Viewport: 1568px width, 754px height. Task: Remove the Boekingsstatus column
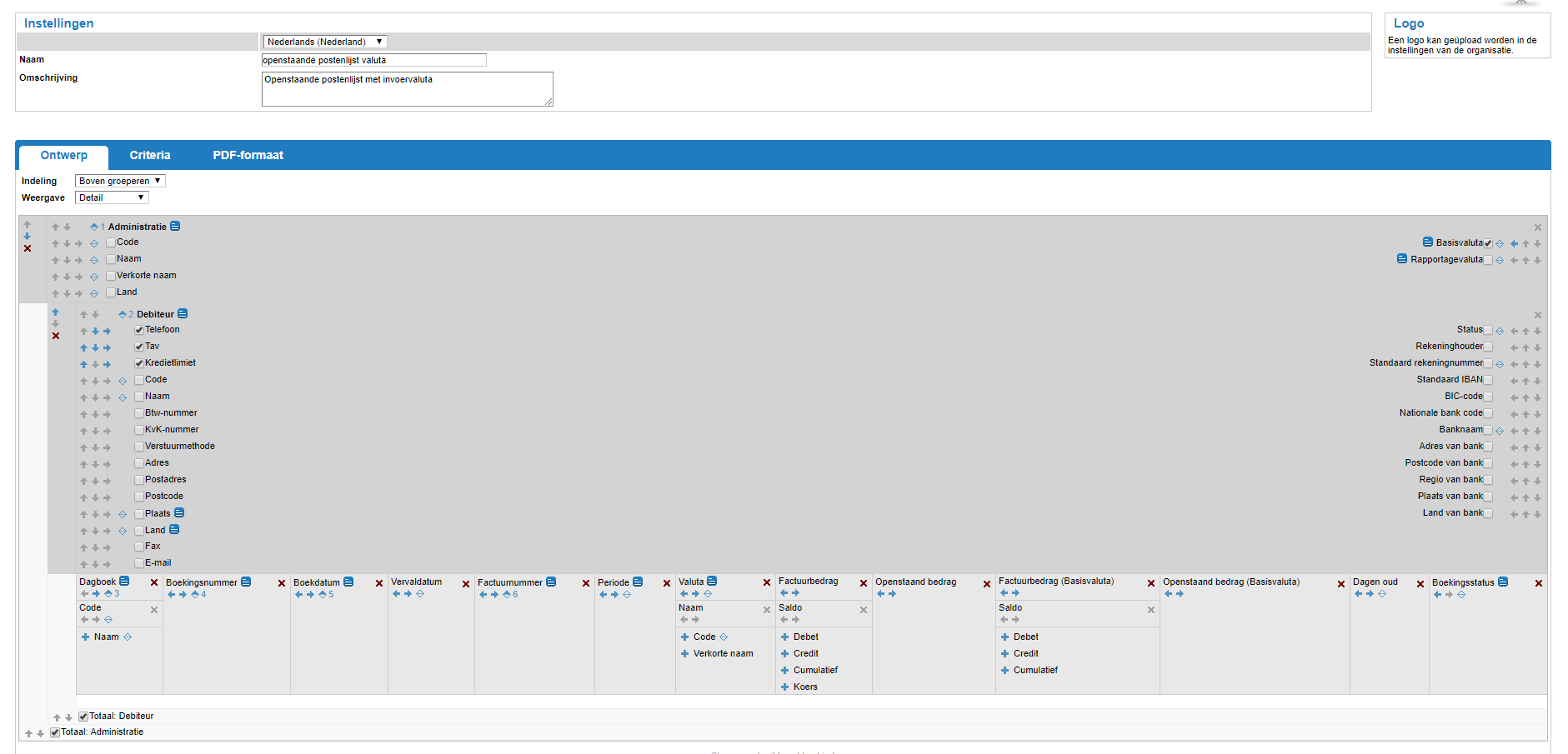[x=1538, y=583]
